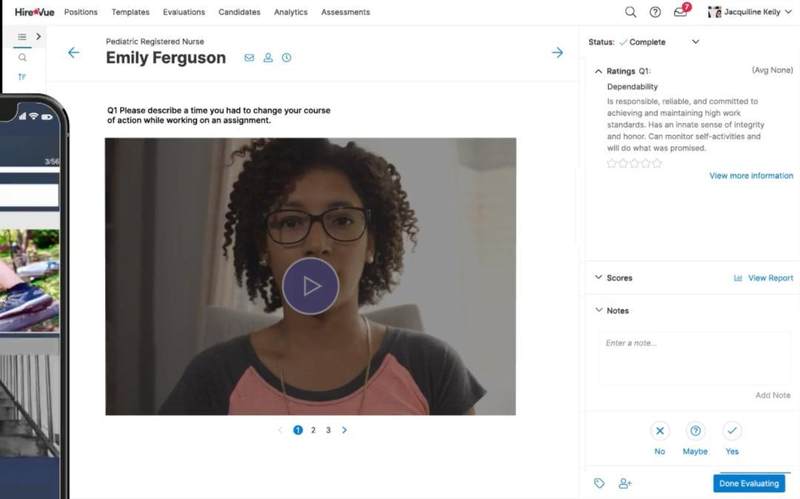This screenshot has width=800, height=499.
Task: Select the No decision option
Action: click(x=660, y=431)
